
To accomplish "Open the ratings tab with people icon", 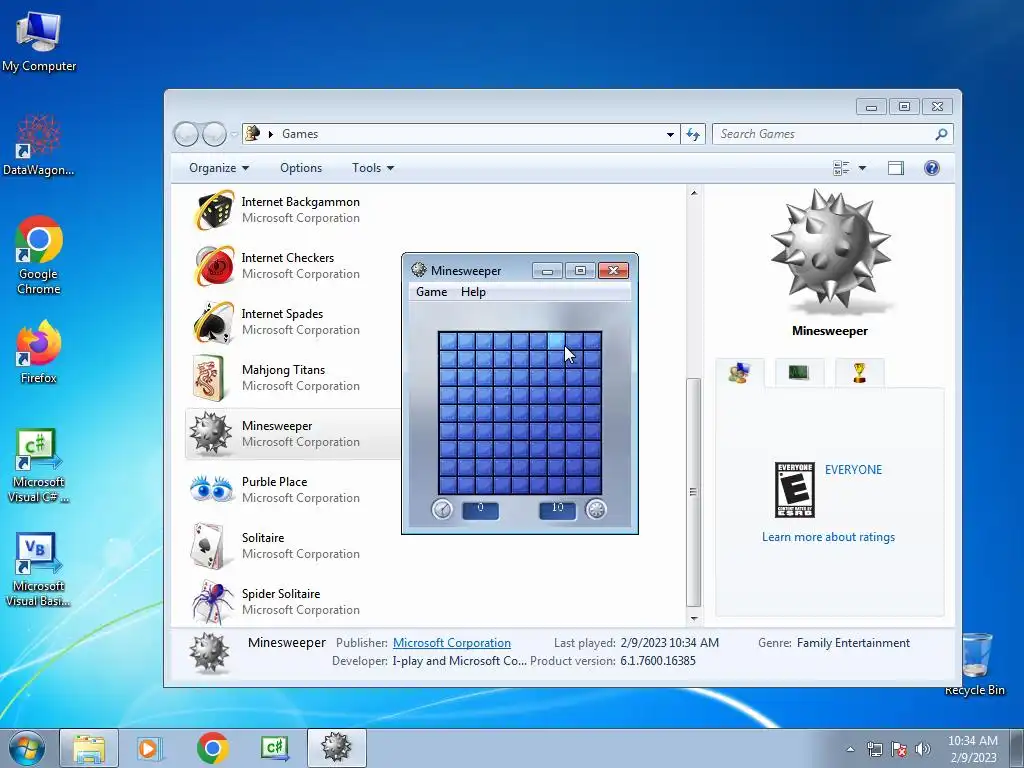I will [739, 373].
